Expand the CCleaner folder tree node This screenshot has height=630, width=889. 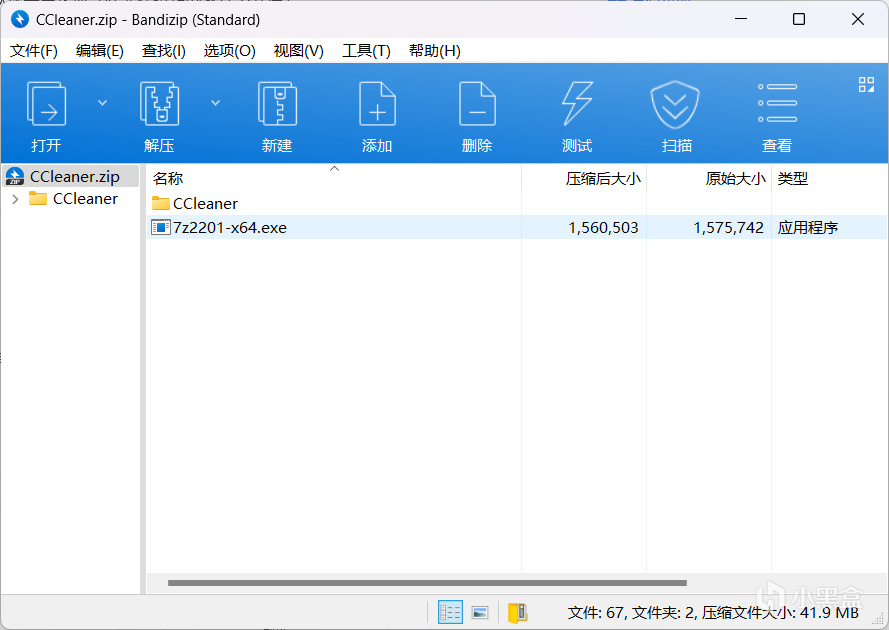click(x=15, y=199)
